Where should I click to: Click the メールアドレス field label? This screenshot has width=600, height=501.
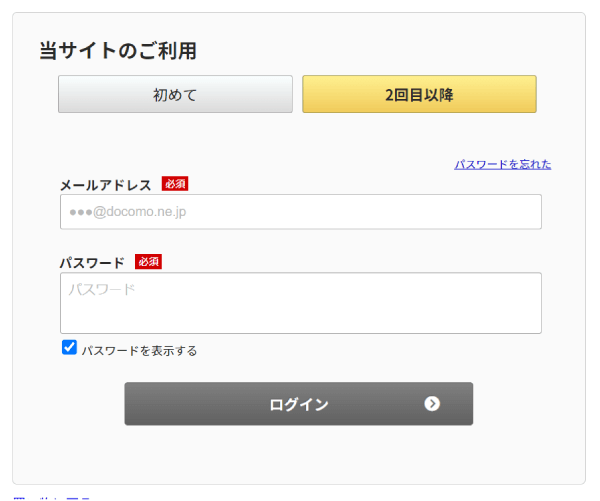[105, 185]
